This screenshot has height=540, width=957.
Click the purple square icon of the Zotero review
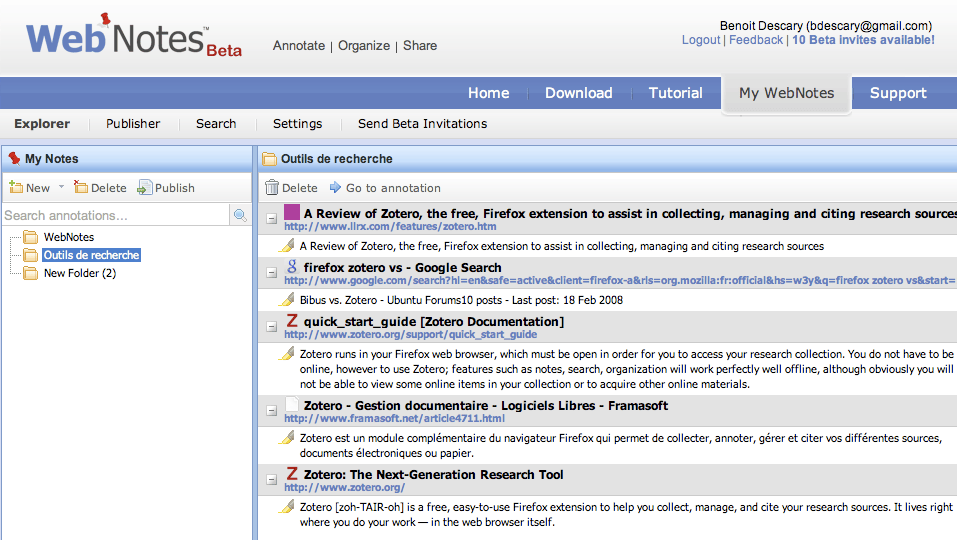click(292, 212)
